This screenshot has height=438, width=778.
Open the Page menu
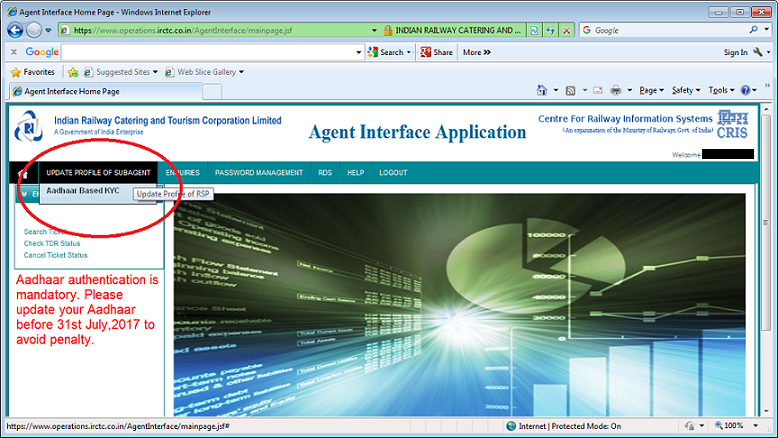pyautogui.click(x=651, y=90)
